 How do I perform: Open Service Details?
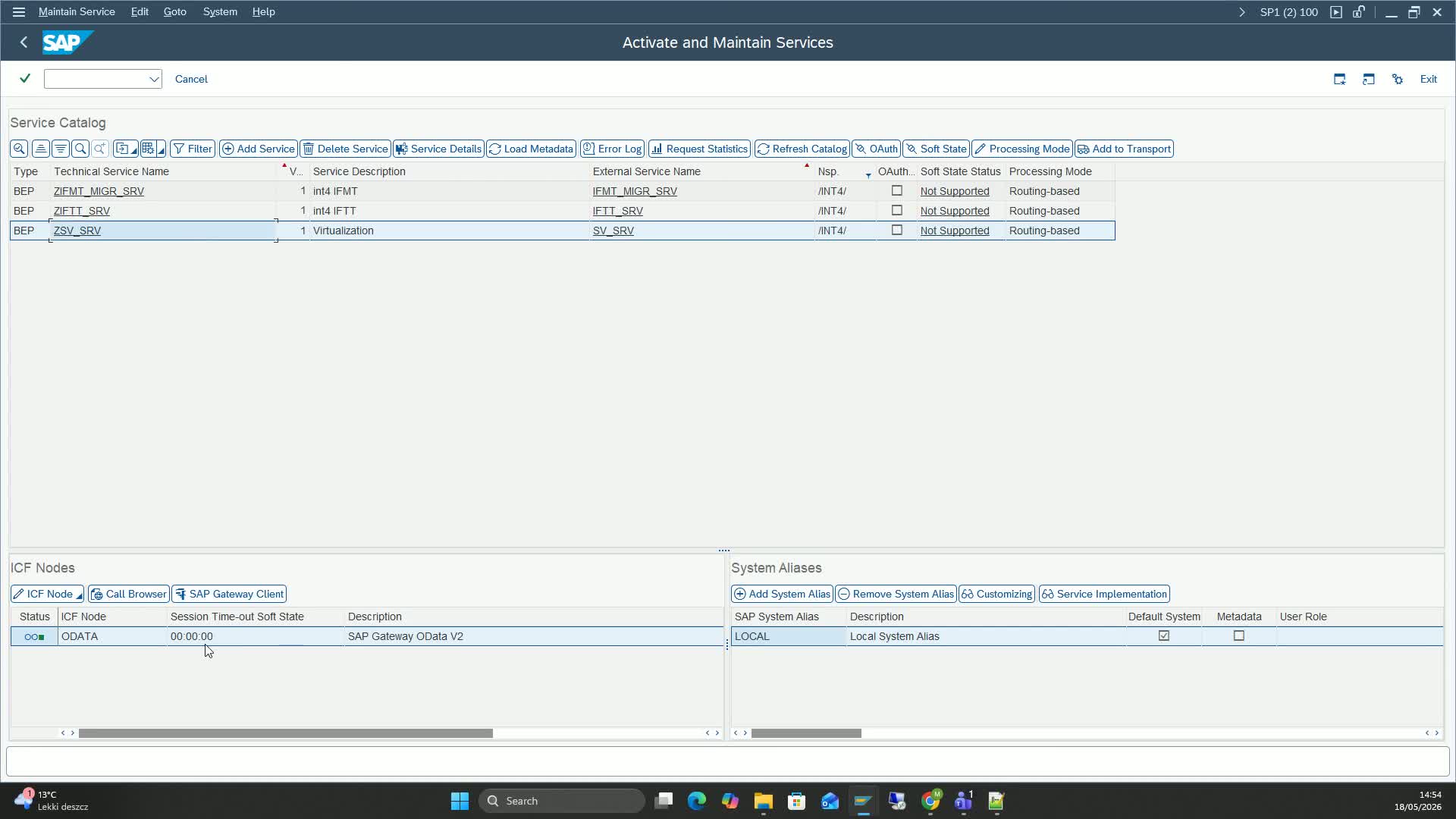coord(438,149)
